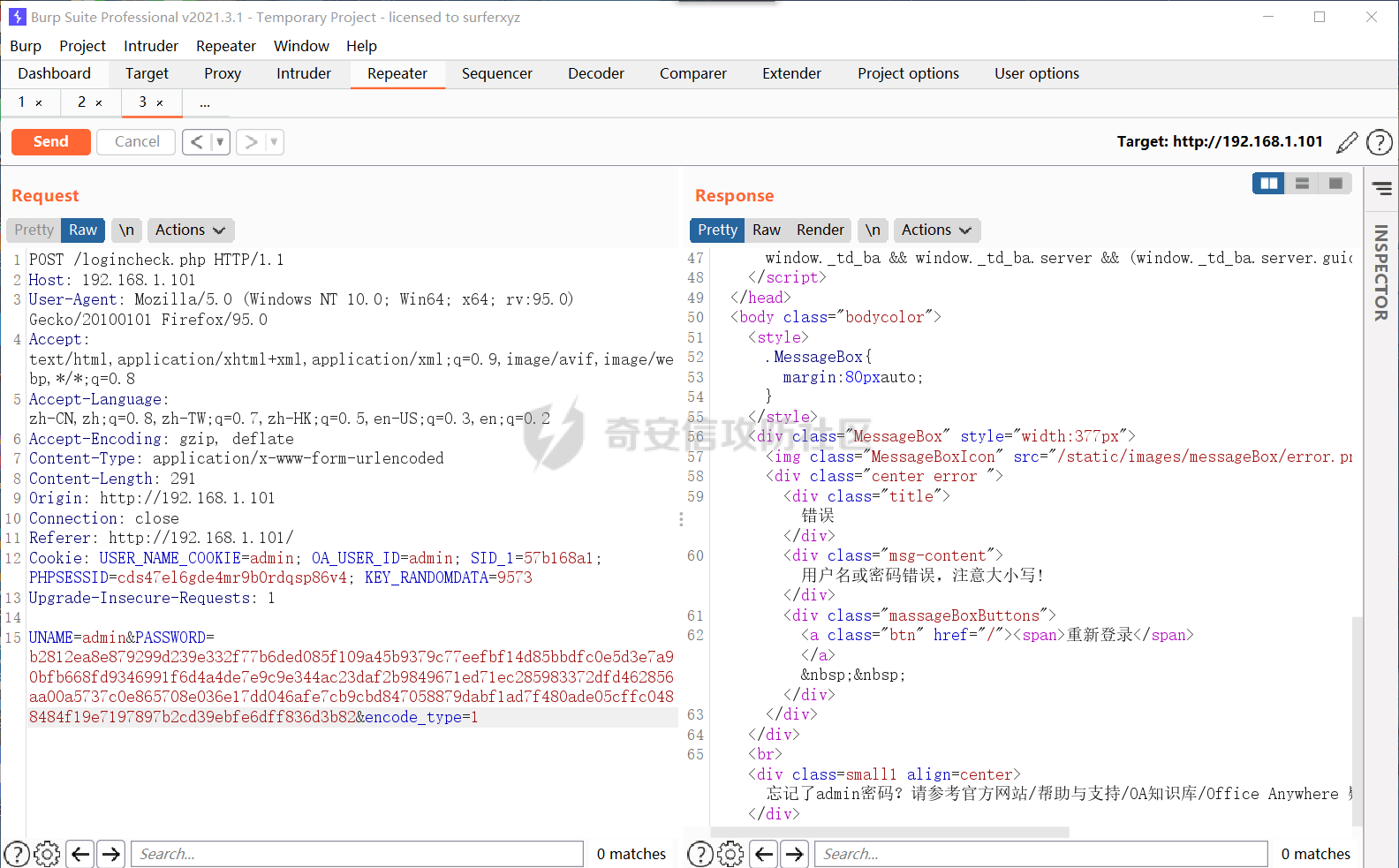Screen dimensions: 1399x868
Task: Open the Project menu
Action: (82, 46)
